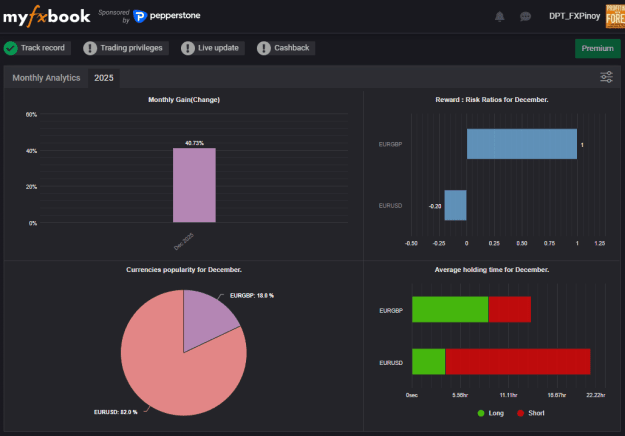The width and height of the screenshot is (625, 436).
Task: Open the DPT_FXPinoy username menu
Action: (x=574, y=16)
